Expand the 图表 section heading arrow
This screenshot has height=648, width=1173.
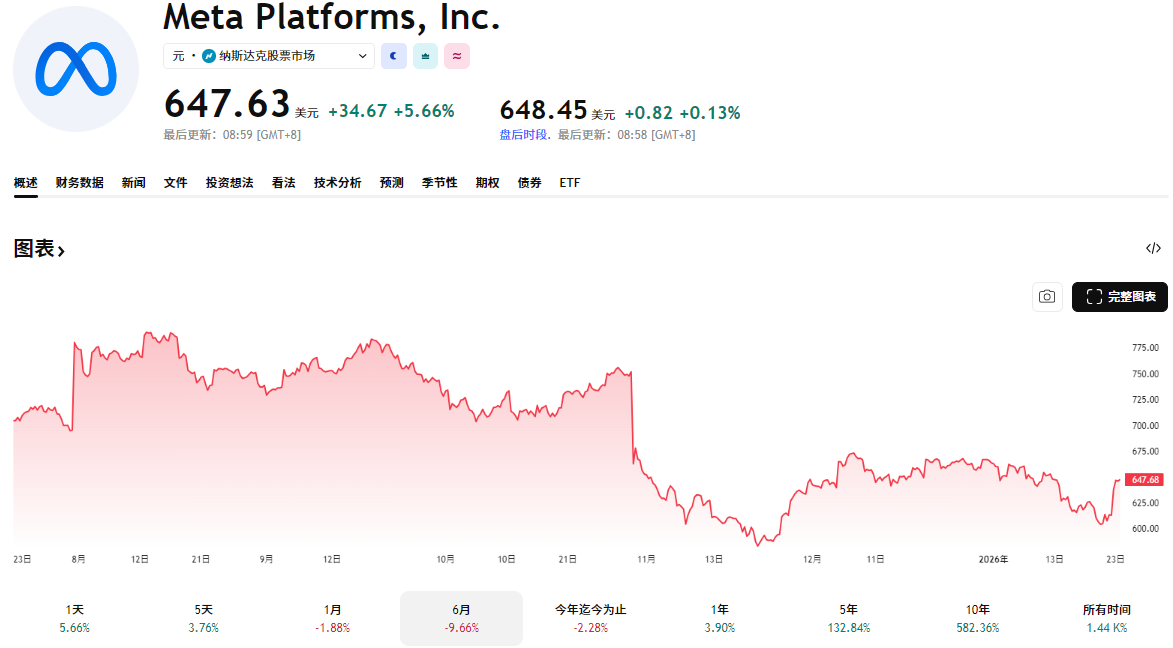coord(61,251)
